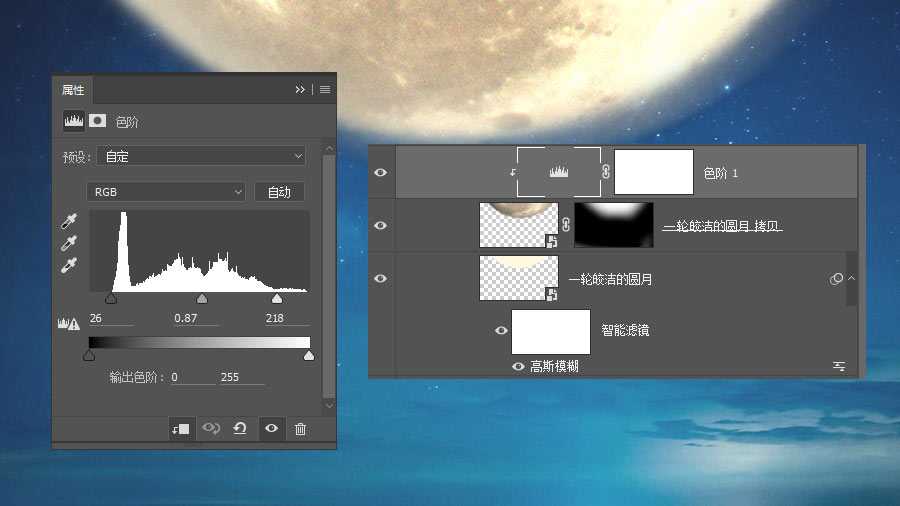This screenshot has width=900, height=506.
Task: Select the 色阶 1 layer mask thumbnail
Action: 653,172
